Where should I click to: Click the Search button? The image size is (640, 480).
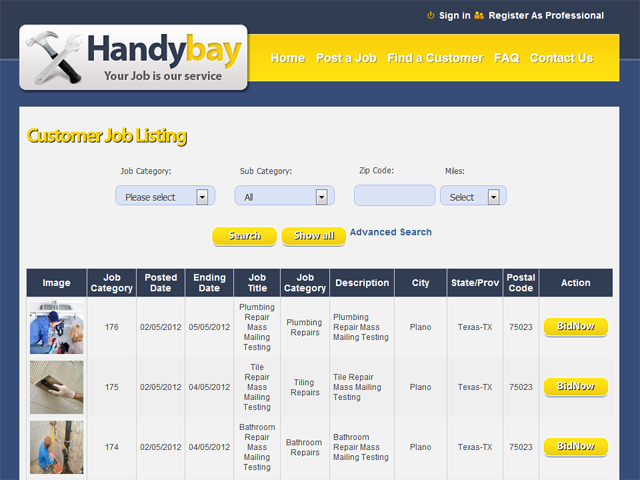point(244,236)
